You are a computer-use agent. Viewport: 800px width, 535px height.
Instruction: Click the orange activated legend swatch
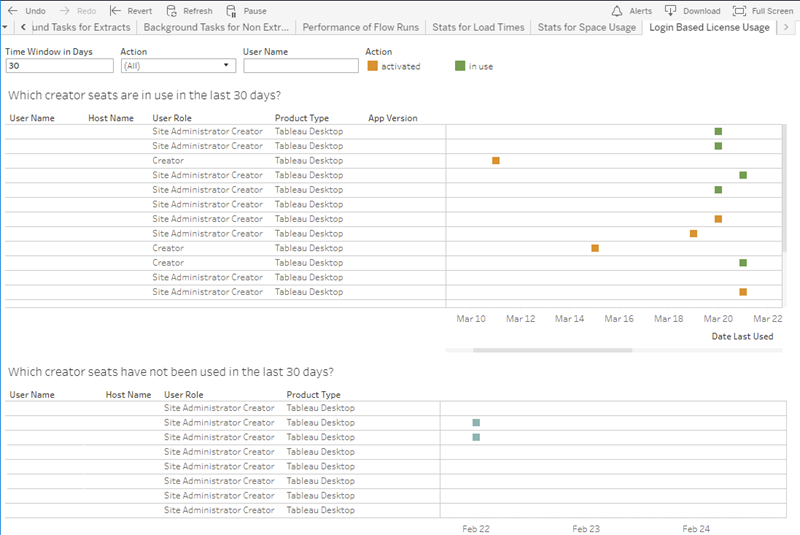pos(372,66)
